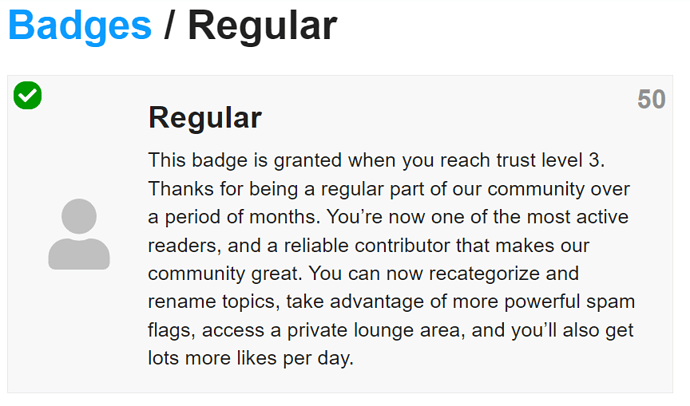Click the gray user avatar icon
Viewport: 690px width, 406px height.
(79, 234)
